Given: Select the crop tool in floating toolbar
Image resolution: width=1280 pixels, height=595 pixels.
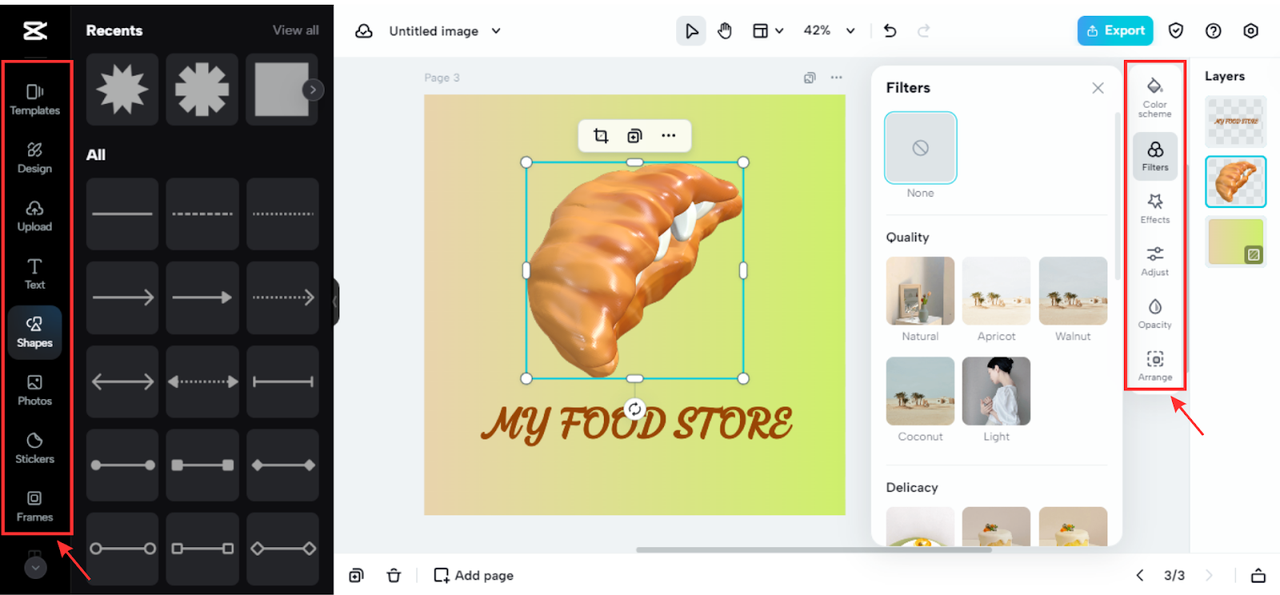Looking at the screenshot, I should (x=601, y=136).
